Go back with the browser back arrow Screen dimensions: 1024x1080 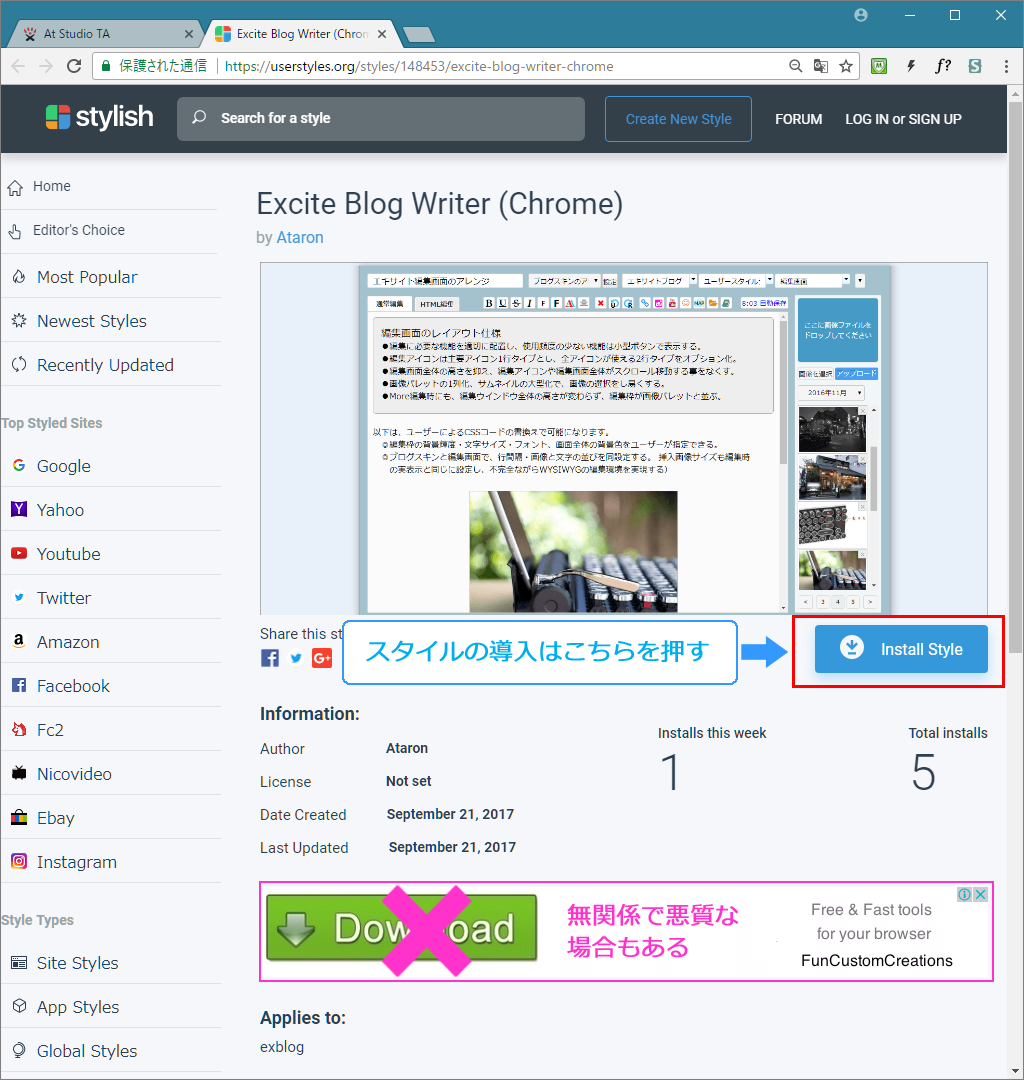[19, 66]
